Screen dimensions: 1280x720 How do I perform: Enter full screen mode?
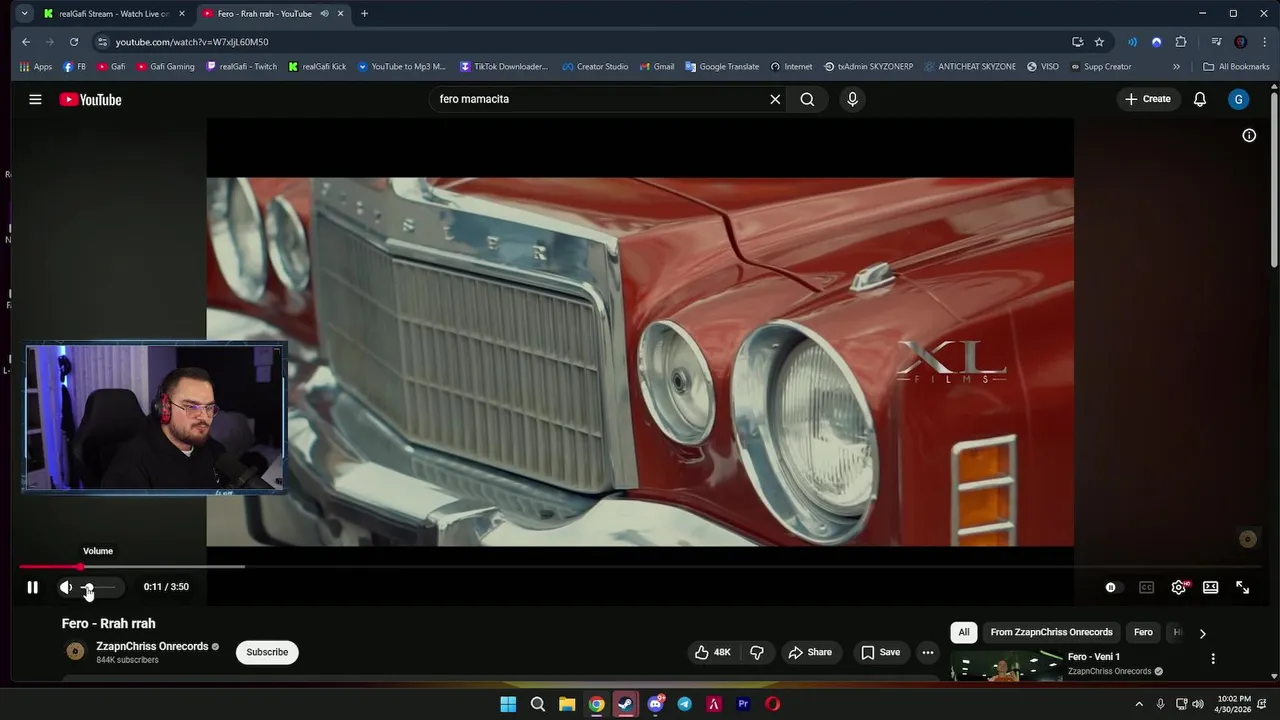coord(1242,587)
